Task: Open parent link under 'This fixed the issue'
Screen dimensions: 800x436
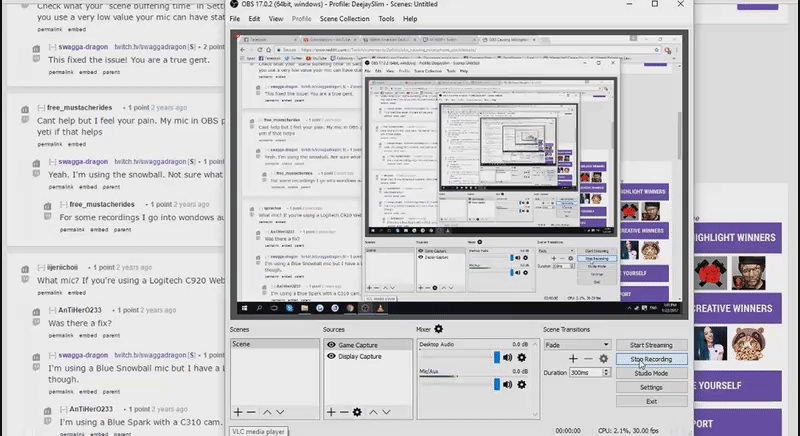Action: click(111, 72)
